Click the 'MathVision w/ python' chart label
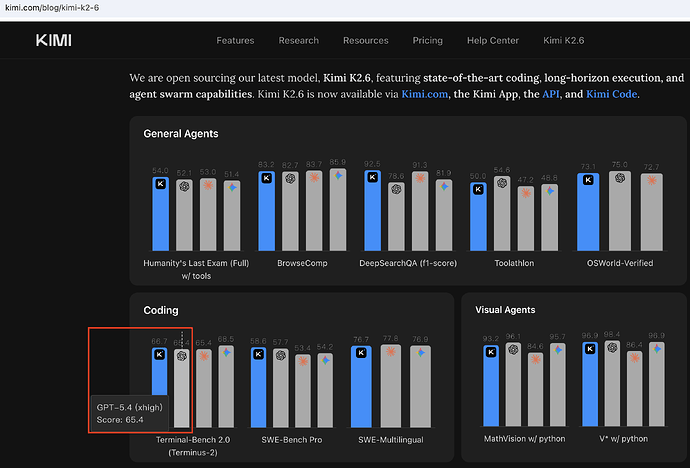The width and height of the screenshot is (690, 468). click(x=525, y=439)
